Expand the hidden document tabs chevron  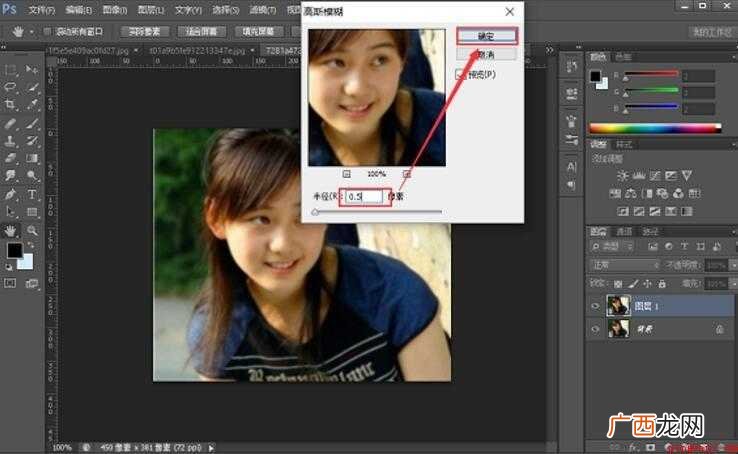550,49
